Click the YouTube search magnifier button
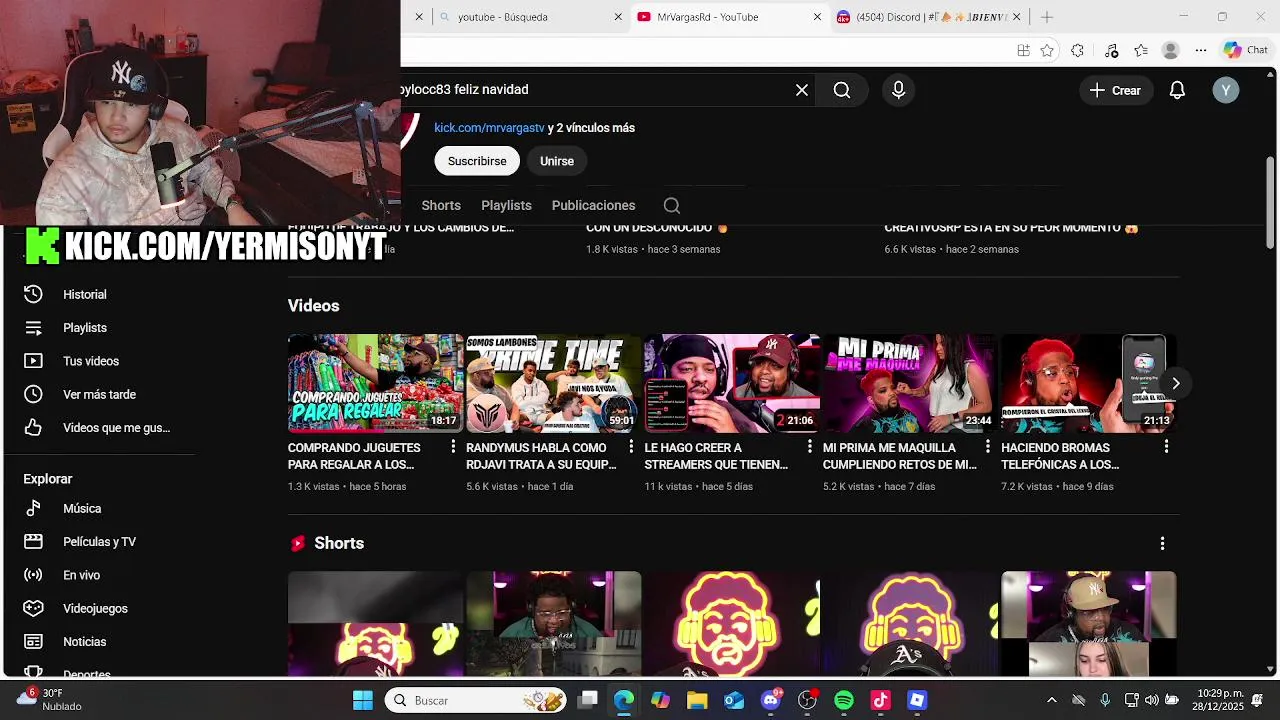 [842, 90]
